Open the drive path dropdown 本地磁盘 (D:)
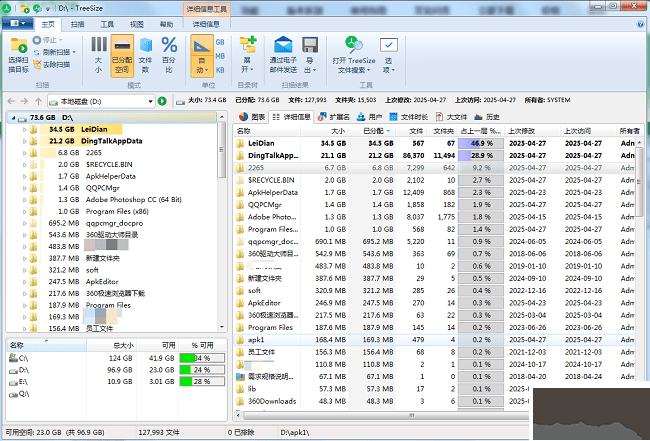The width and height of the screenshot is (650, 441). [x=150, y=101]
